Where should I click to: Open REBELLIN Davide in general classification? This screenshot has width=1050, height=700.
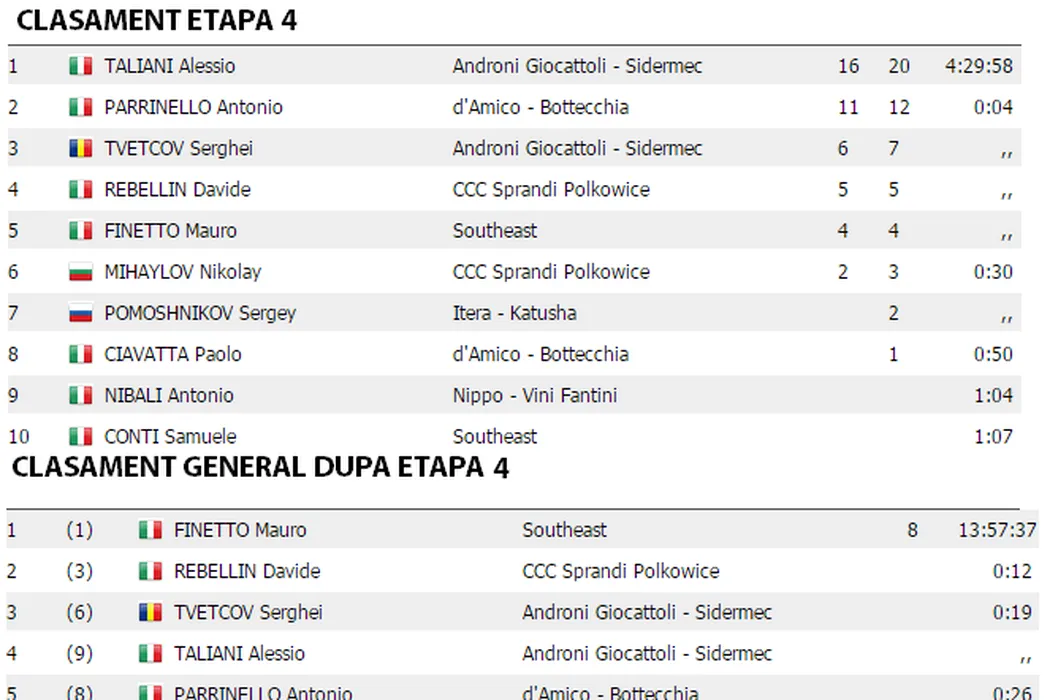pos(247,572)
